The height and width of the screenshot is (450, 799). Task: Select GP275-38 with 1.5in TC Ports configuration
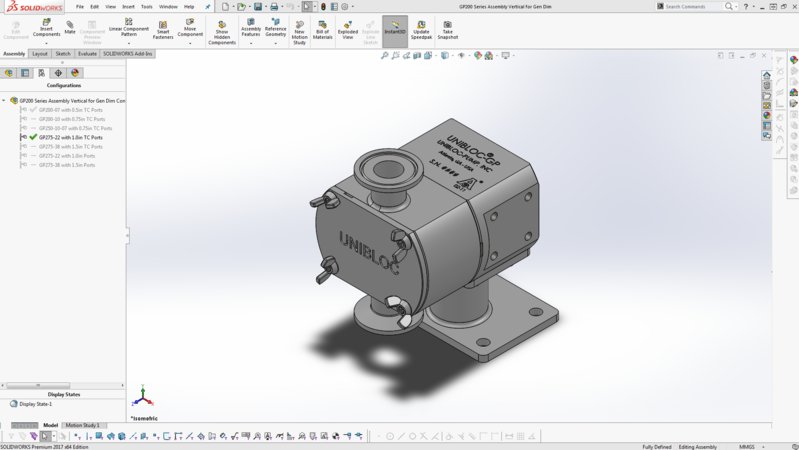click(x=70, y=147)
